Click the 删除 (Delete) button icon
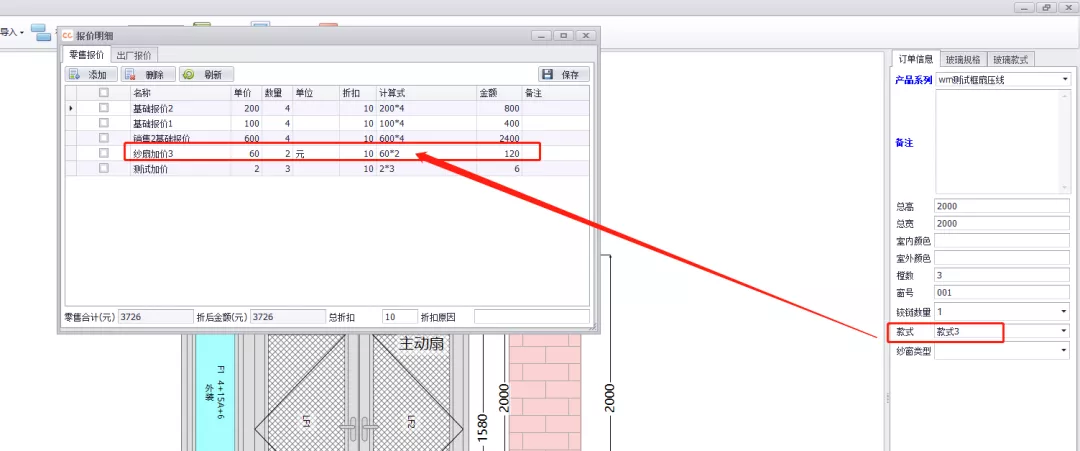Viewport: 1080px width, 451px height. tap(131, 74)
